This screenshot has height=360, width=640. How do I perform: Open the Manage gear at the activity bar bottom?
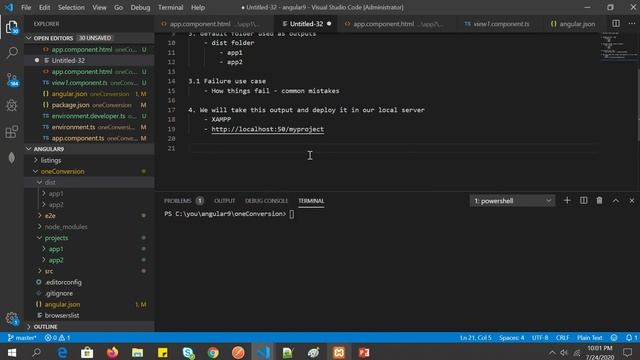12,318
